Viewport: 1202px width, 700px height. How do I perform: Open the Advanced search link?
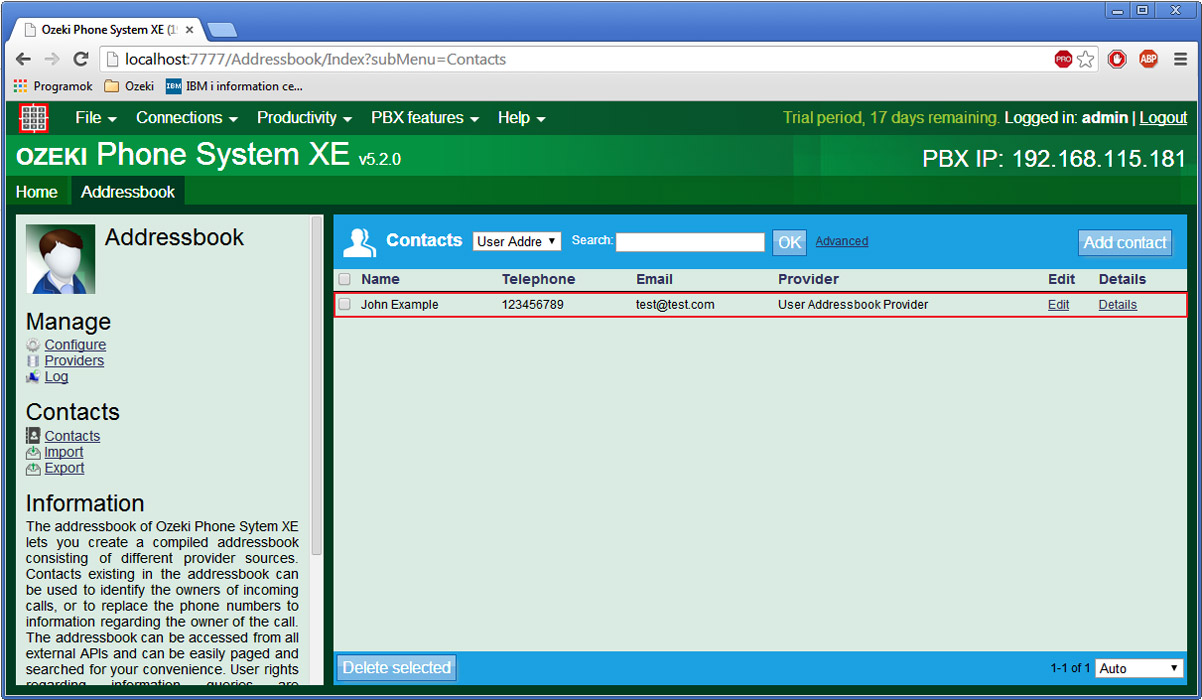coord(842,241)
